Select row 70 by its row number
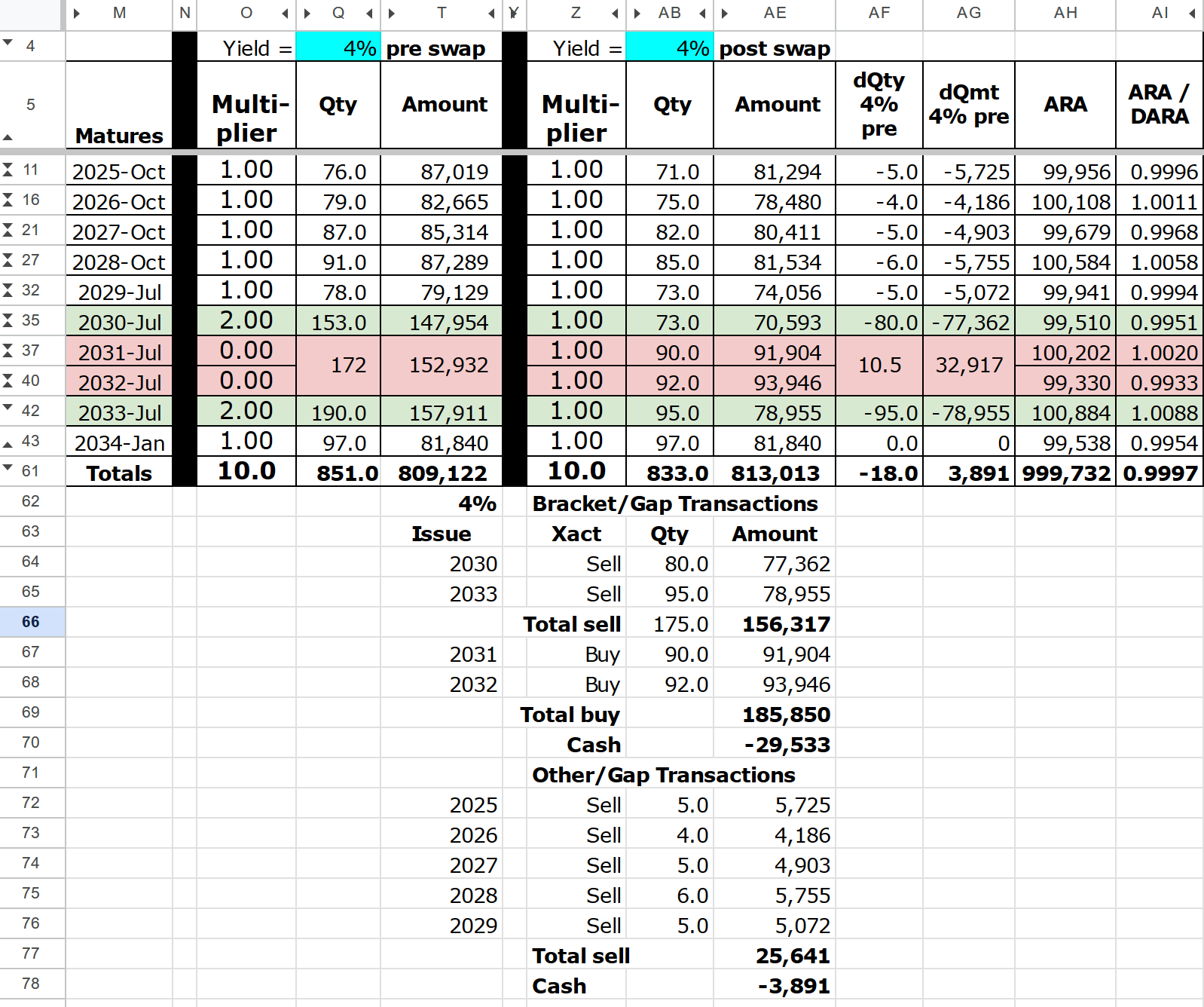The image size is (1204, 1007). (x=31, y=742)
